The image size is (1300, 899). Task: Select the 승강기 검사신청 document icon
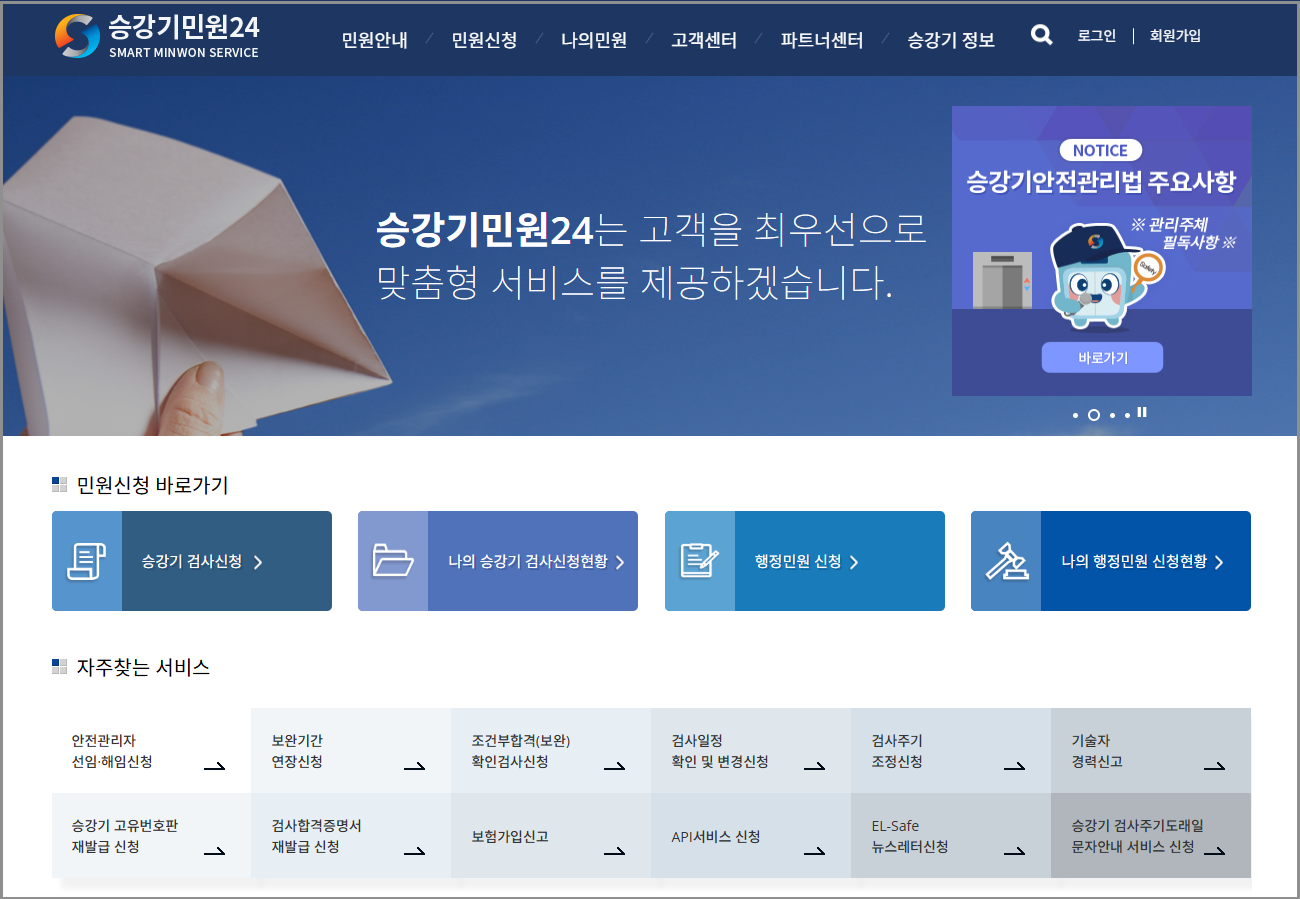(x=86, y=561)
